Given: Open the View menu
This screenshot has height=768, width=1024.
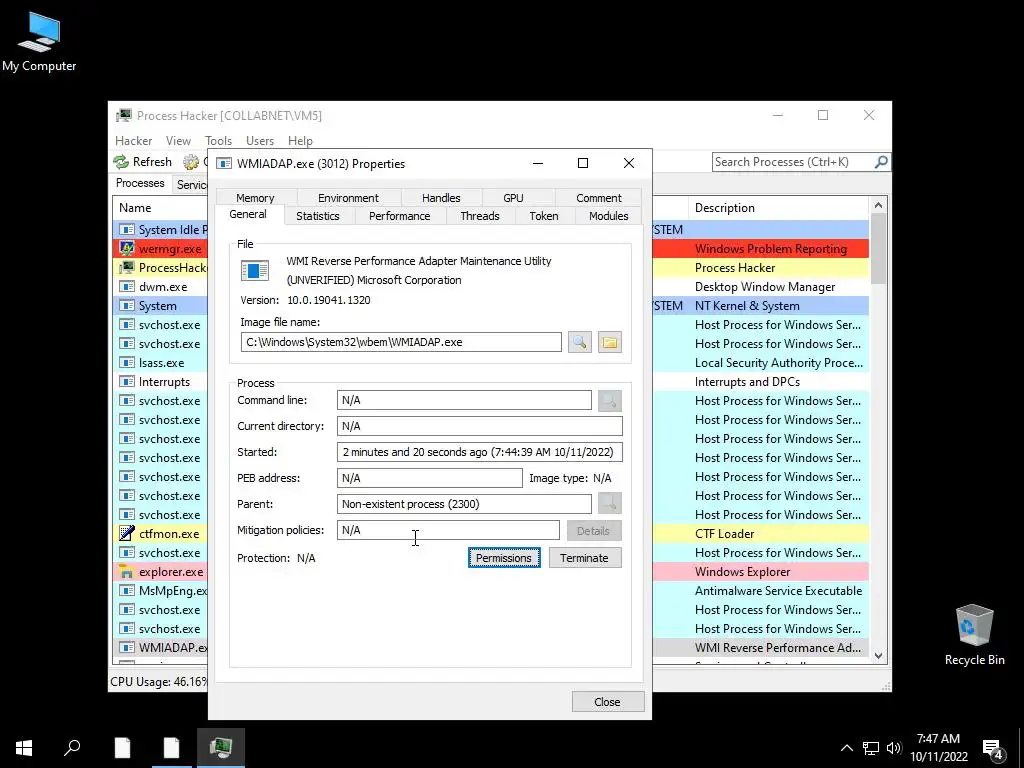Looking at the screenshot, I should (x=178, y=141).
